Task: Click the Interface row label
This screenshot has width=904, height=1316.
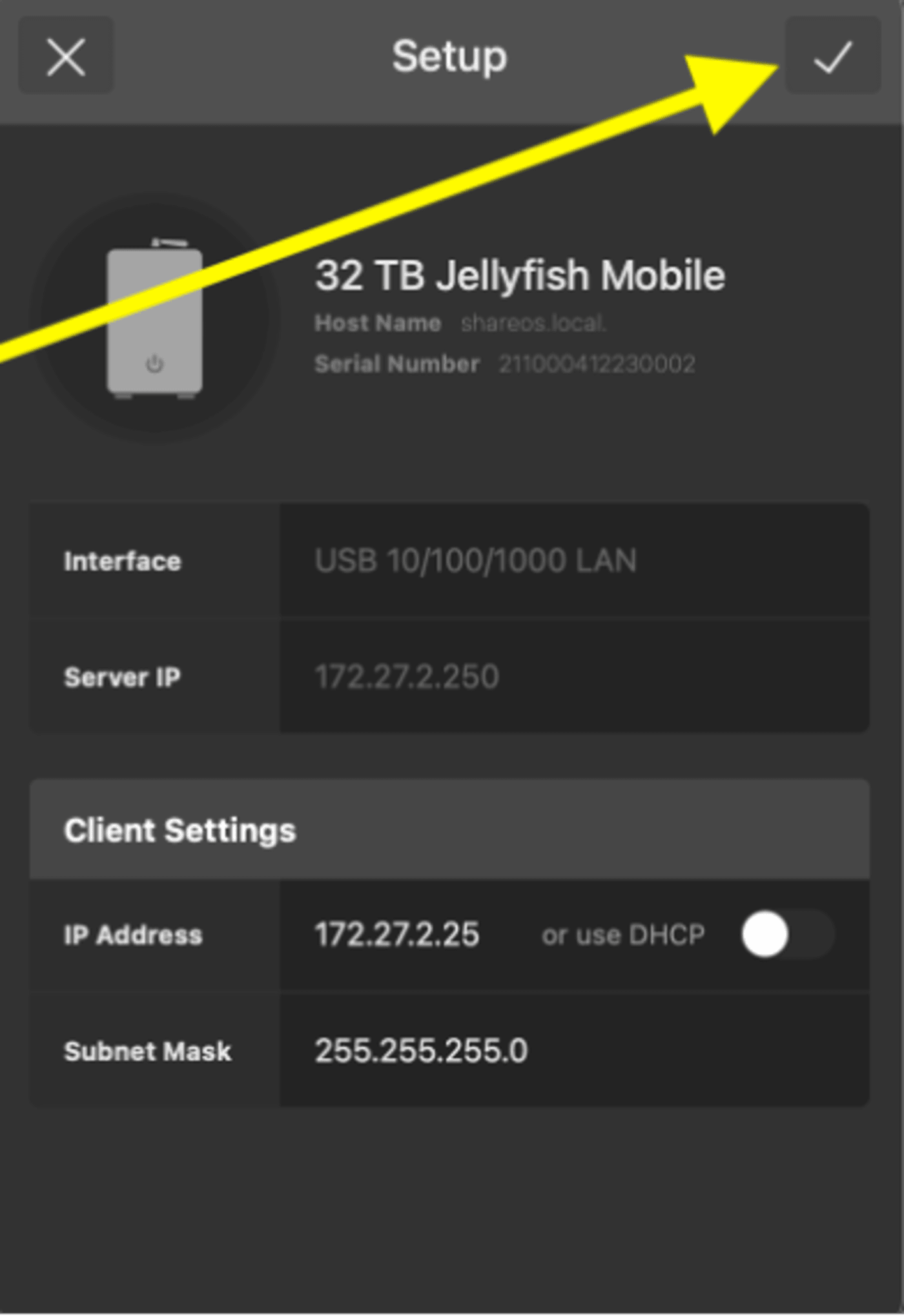Action: pos(122,561)
